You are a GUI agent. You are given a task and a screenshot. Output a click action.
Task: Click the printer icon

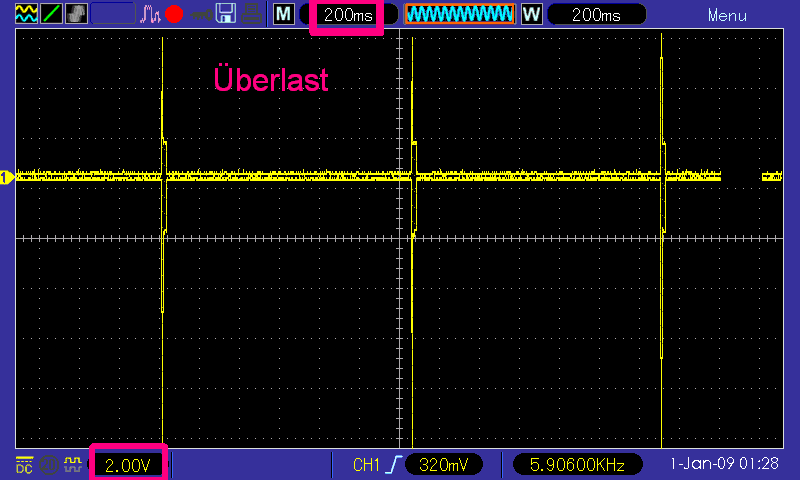click(x=252, y=14)
